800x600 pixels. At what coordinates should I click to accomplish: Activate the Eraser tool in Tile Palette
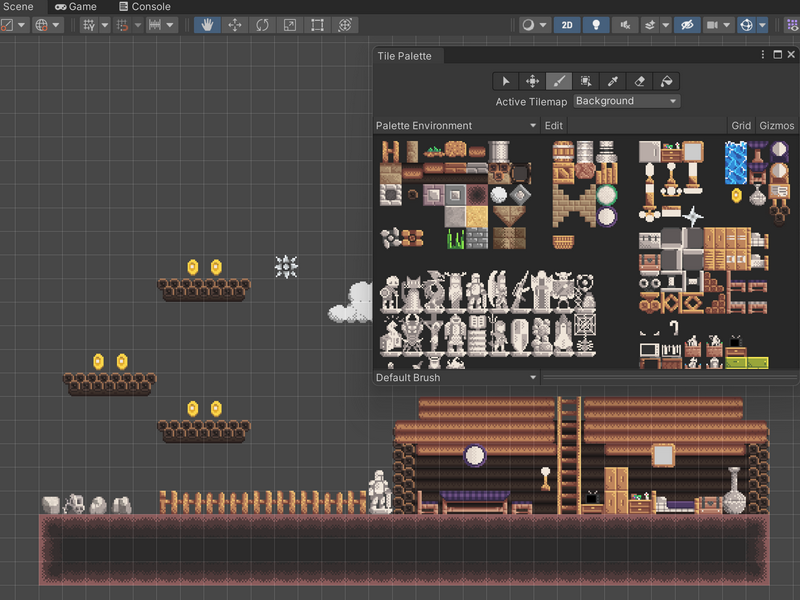[639, 81]
